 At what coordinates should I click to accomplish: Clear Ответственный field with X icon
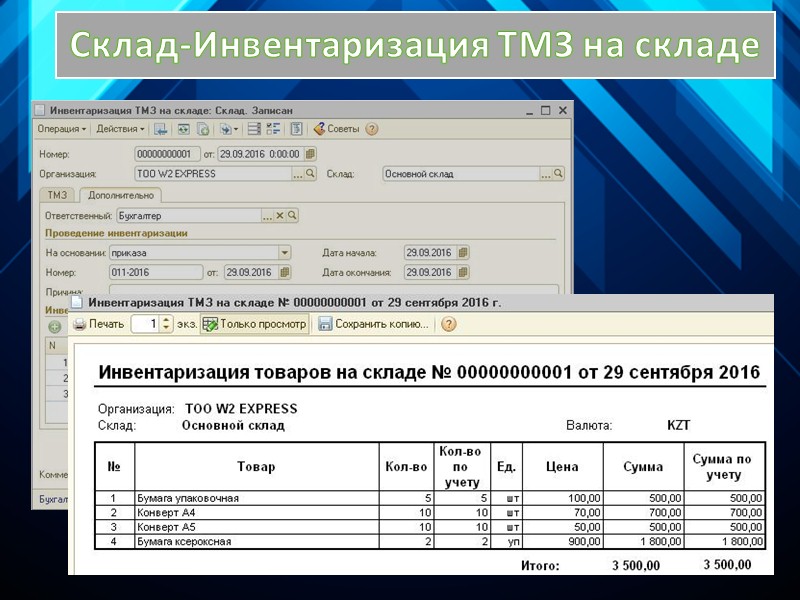click(x=280, y=216)
